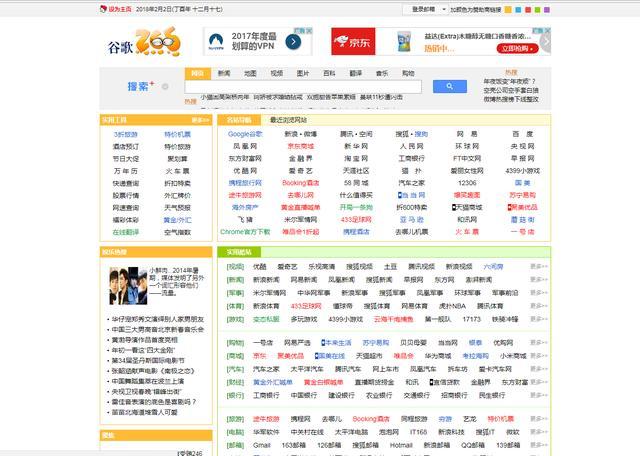Expand 更多 at the end of the [视频] row
The width and height of the screenshot is (640, 456).
pyautogui.click(x=539, y=267)
